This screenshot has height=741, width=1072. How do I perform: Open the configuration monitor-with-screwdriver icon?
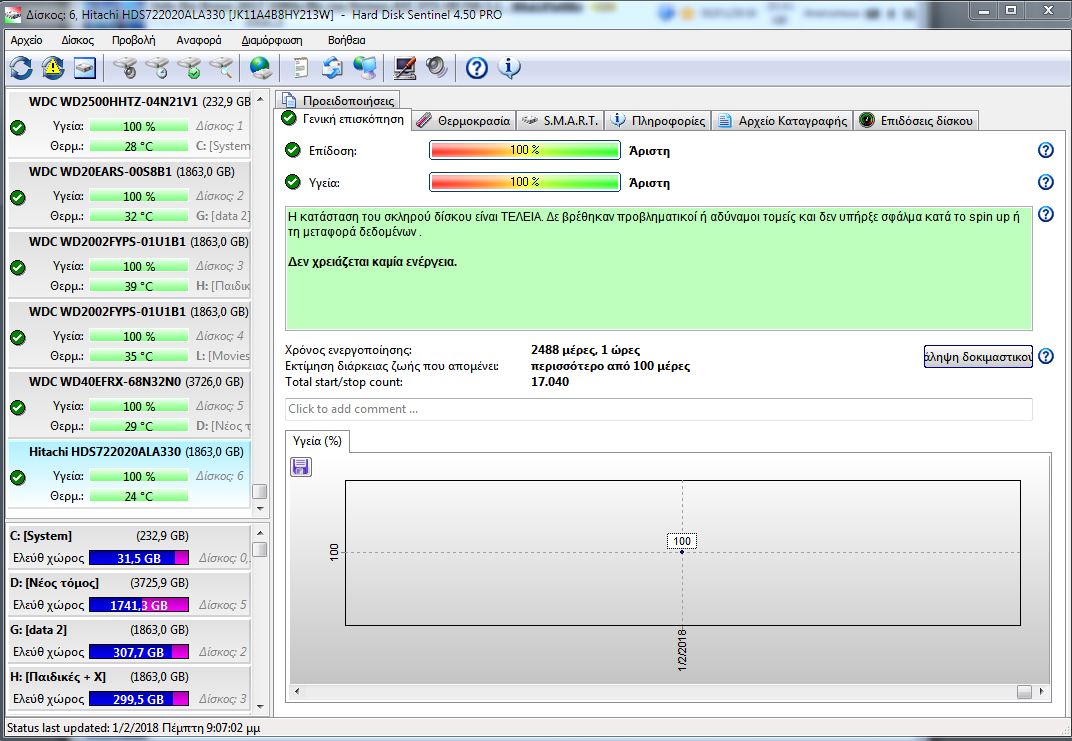tap(405, 68)
